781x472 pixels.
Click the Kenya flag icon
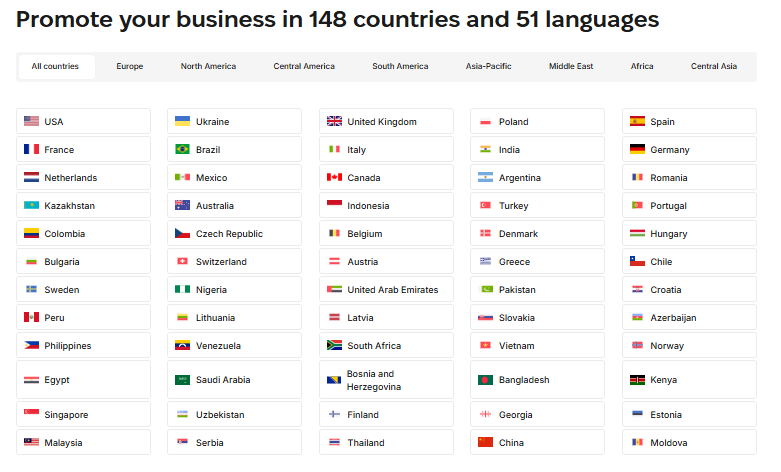[637, 380]
